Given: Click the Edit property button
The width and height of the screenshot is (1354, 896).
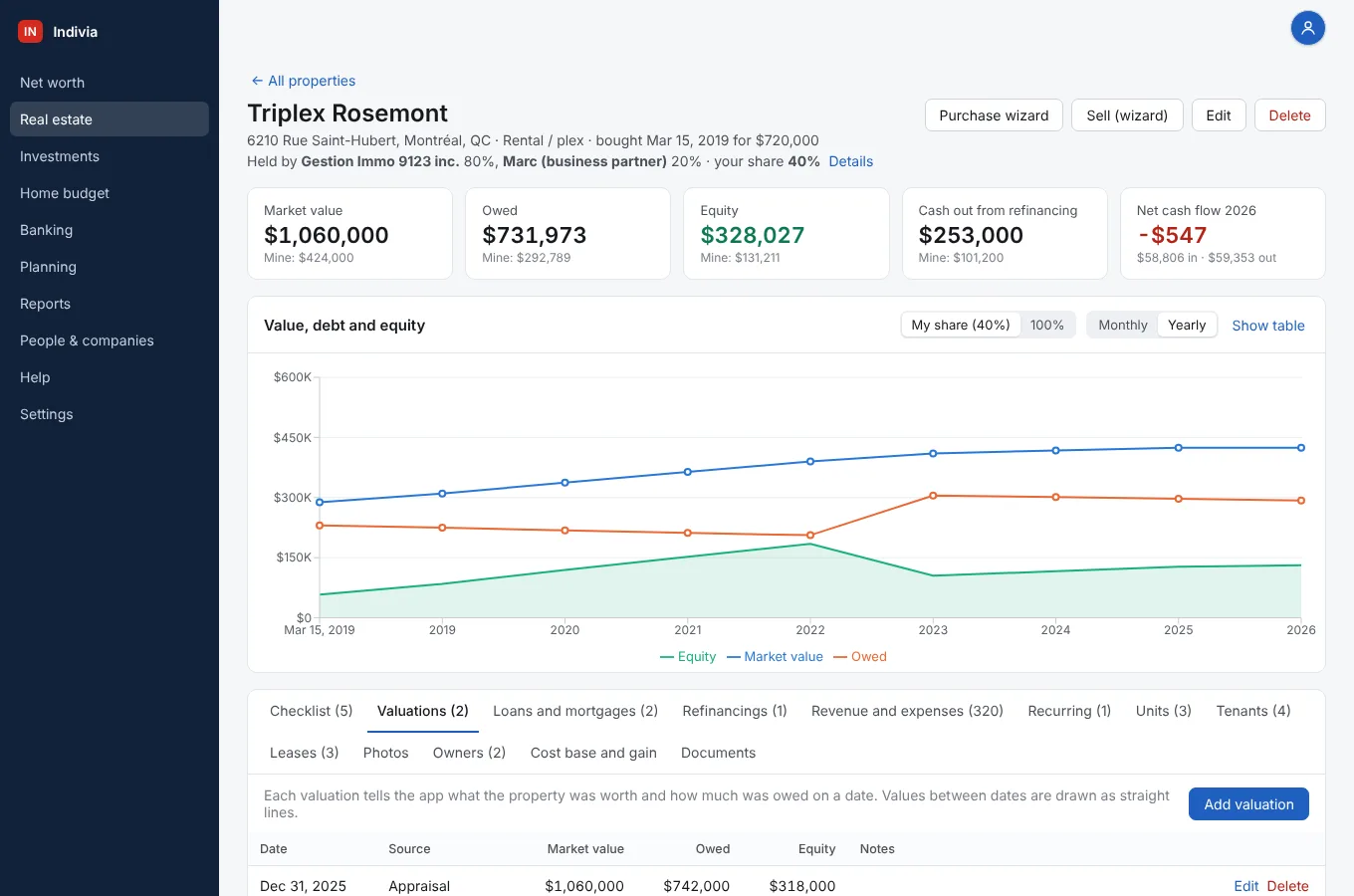Looking at the screenshot, I should 1219,115.
